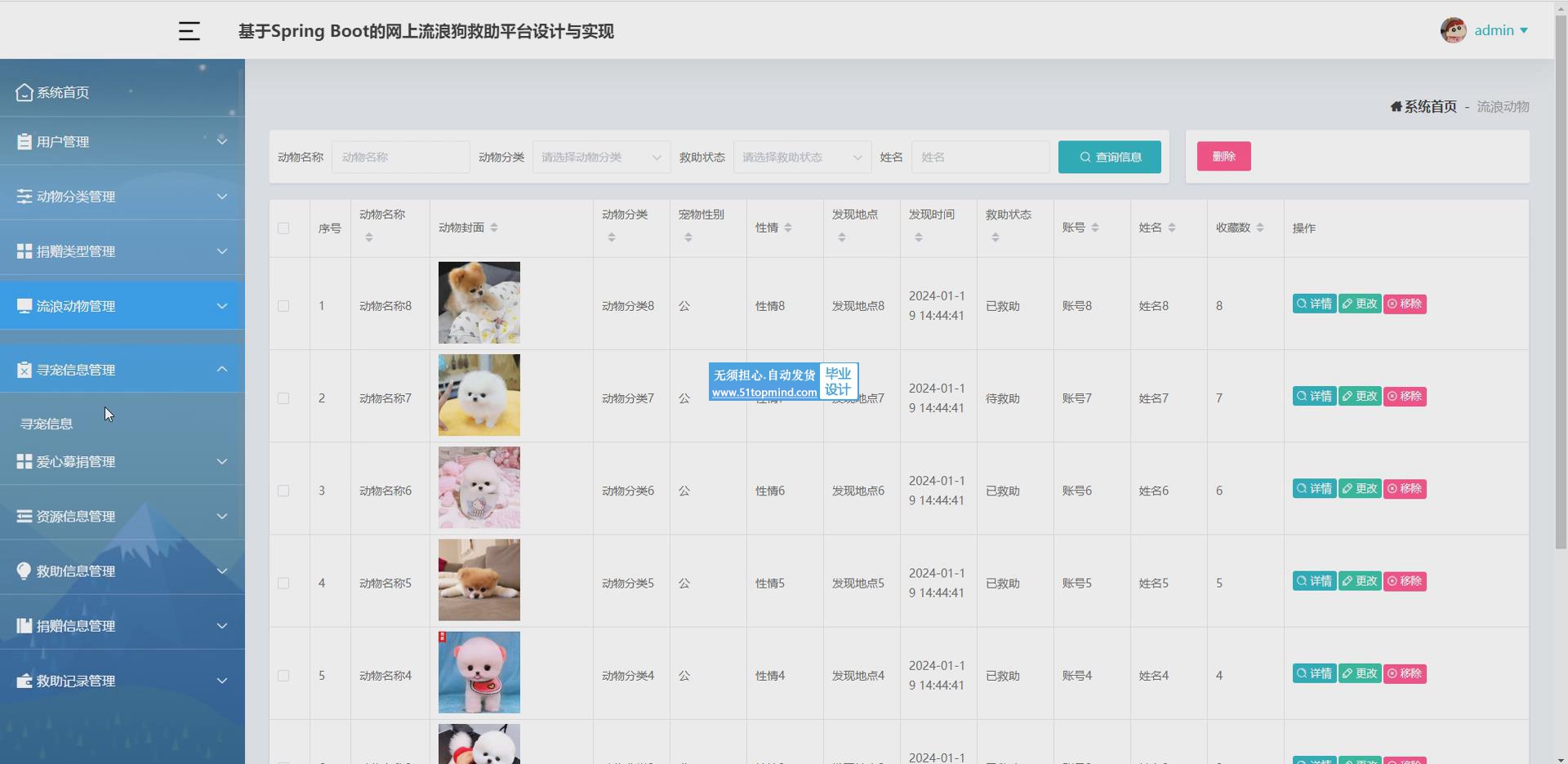Follow the 系统首页 breadcrumb link
Viewport: 1568px width, 764px height.
coord(1431,107)
